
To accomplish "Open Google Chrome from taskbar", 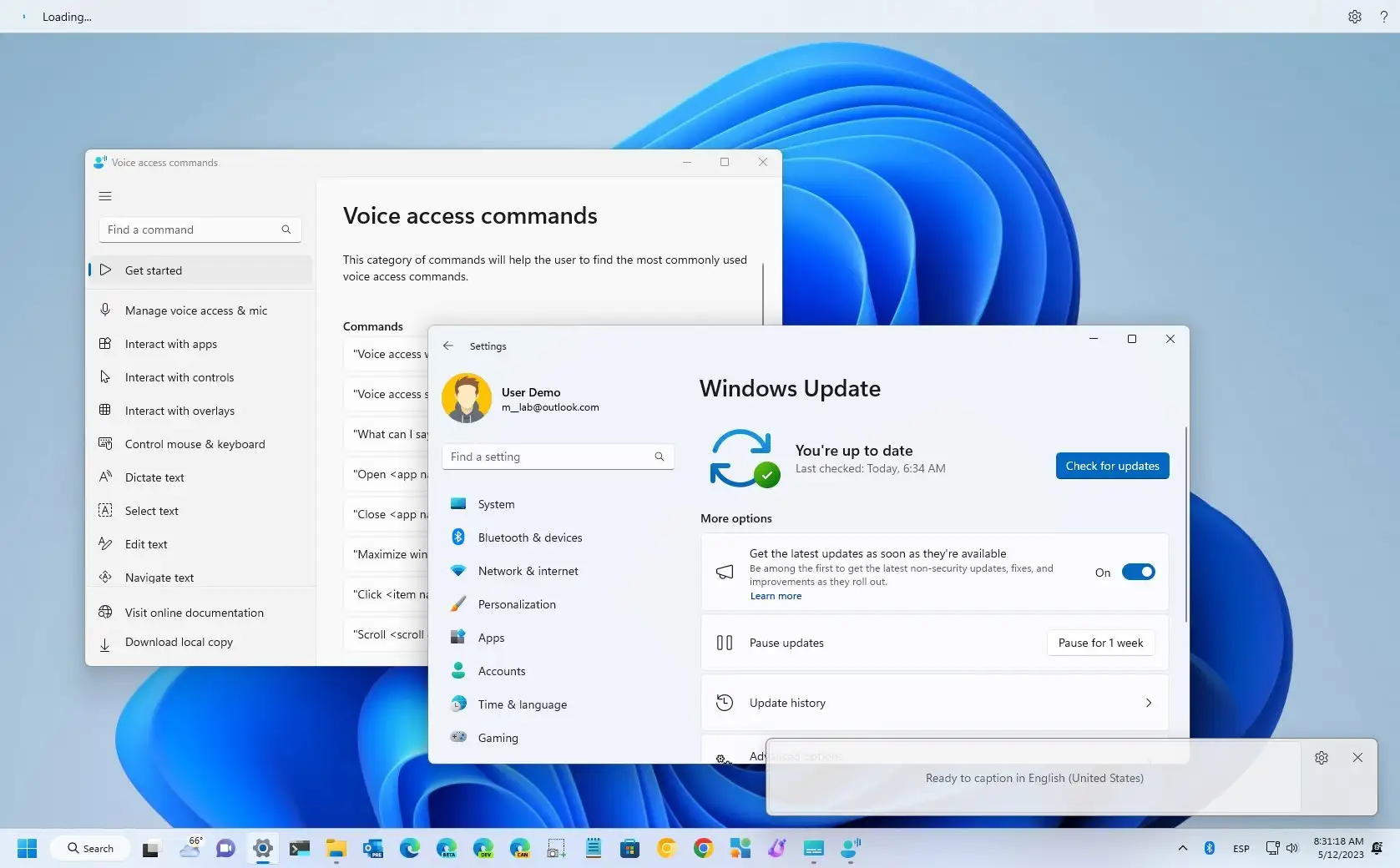I will coord(703,849).
